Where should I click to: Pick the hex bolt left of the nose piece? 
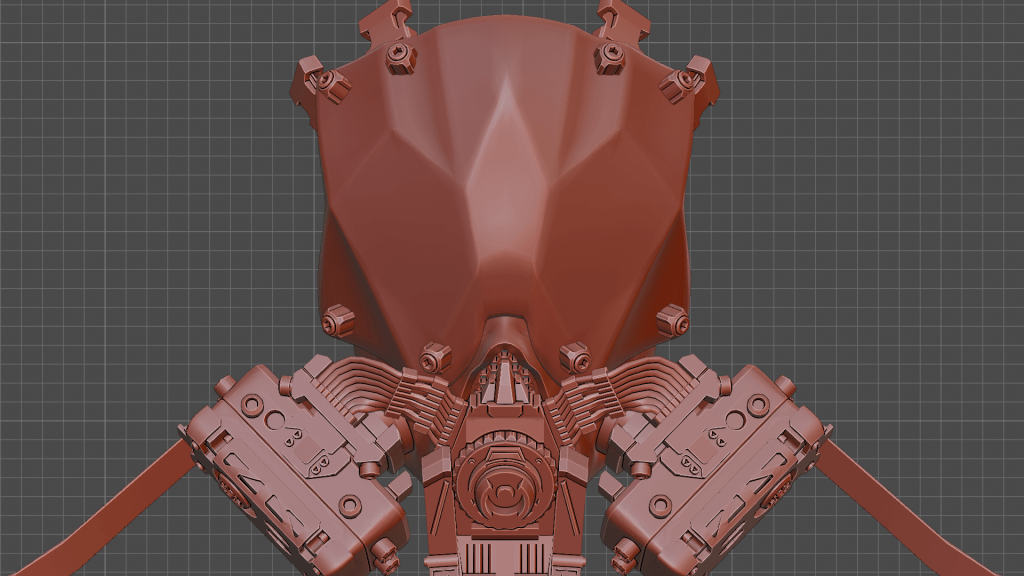point(433,356)
